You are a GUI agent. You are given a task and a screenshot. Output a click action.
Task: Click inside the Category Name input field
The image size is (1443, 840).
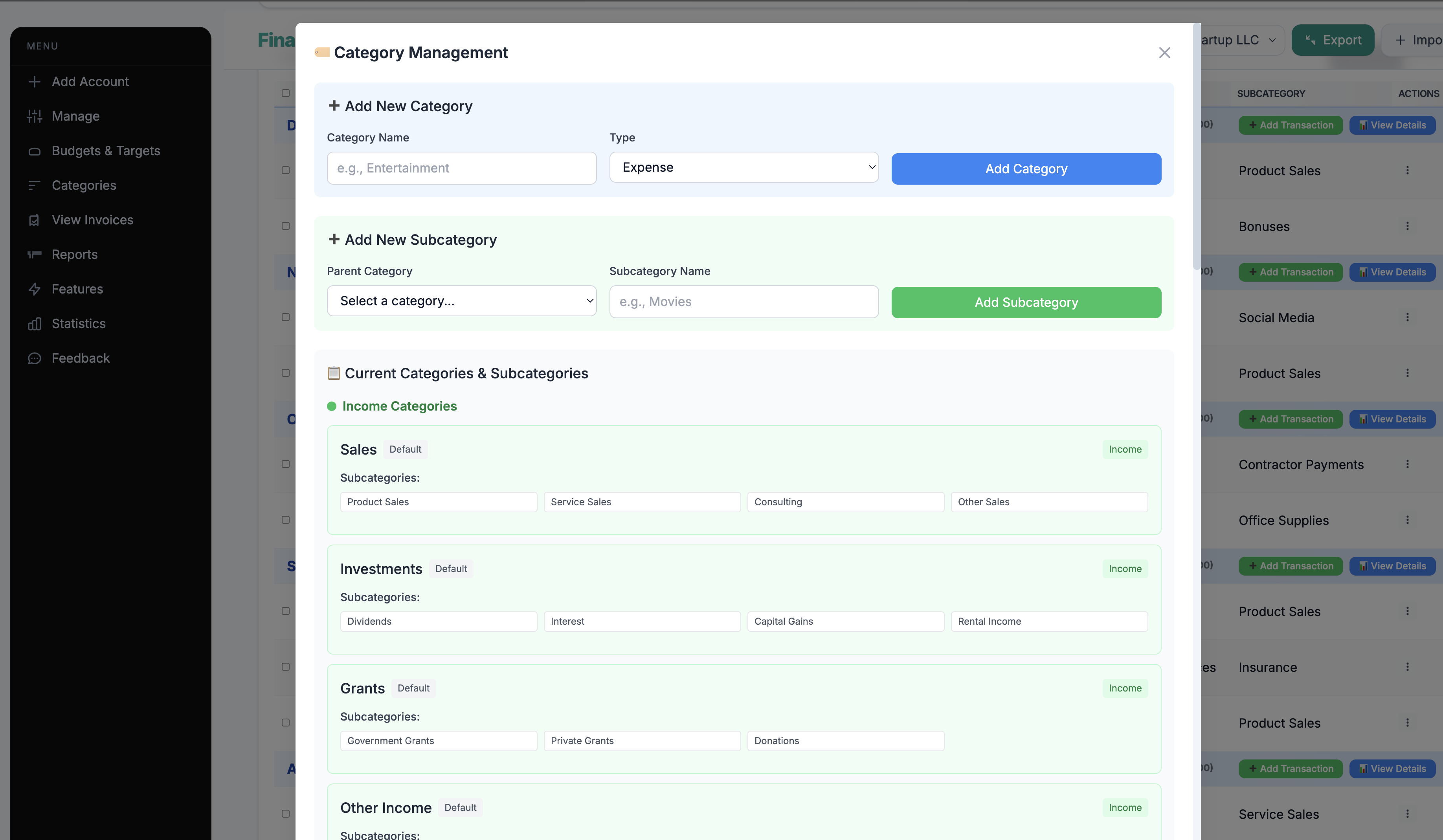point(461,168)
